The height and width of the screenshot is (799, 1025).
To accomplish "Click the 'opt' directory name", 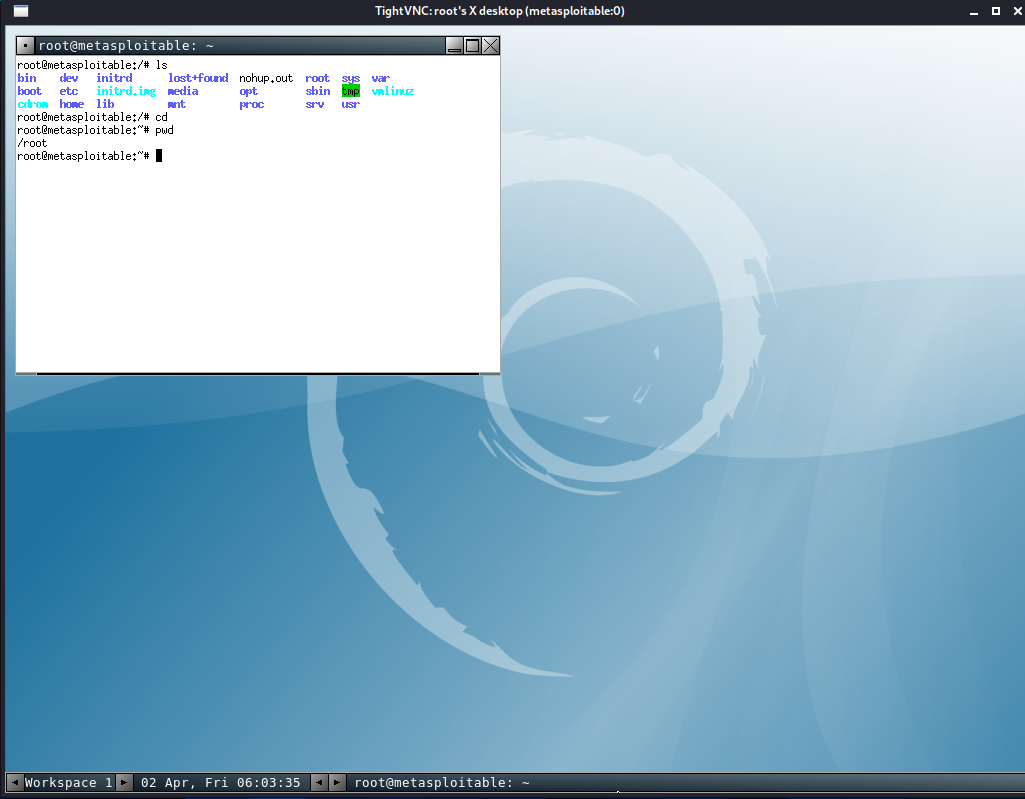I will pyautogui.click(x=248, y=91).
